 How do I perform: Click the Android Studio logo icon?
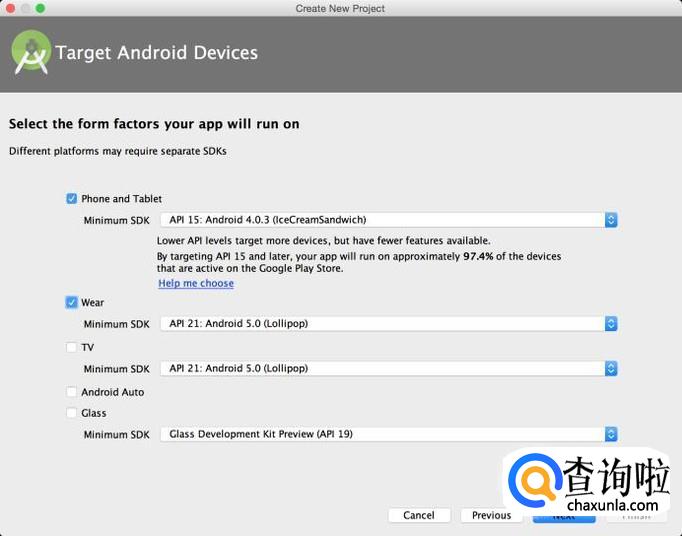pos(31,52)
